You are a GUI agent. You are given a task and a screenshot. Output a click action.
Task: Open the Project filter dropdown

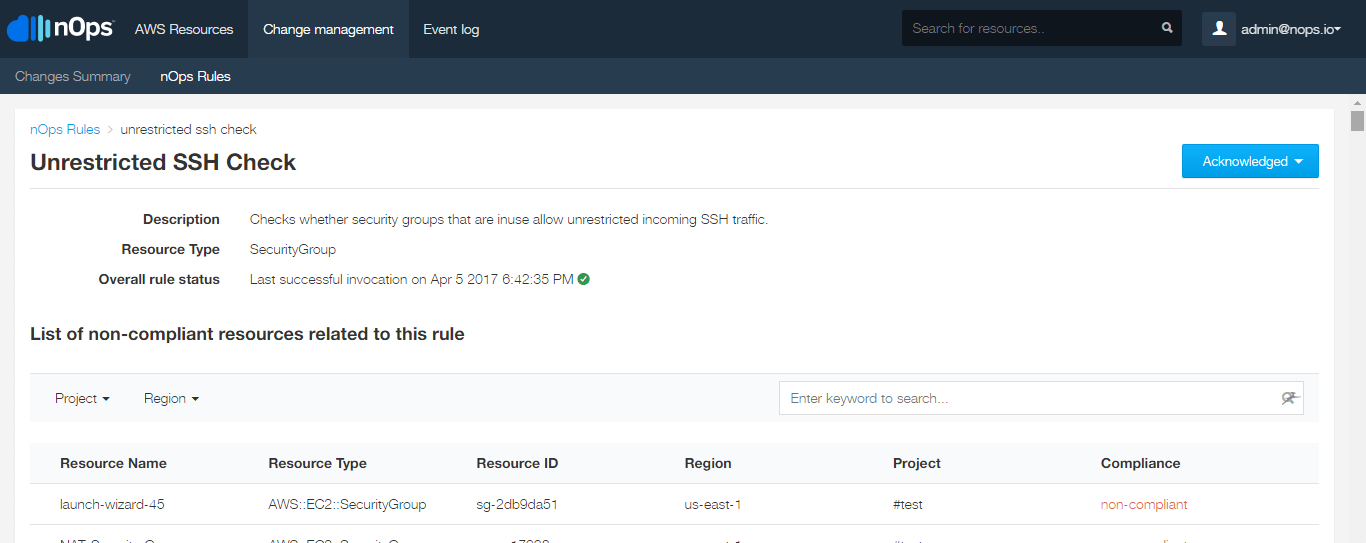click(82, 398)
